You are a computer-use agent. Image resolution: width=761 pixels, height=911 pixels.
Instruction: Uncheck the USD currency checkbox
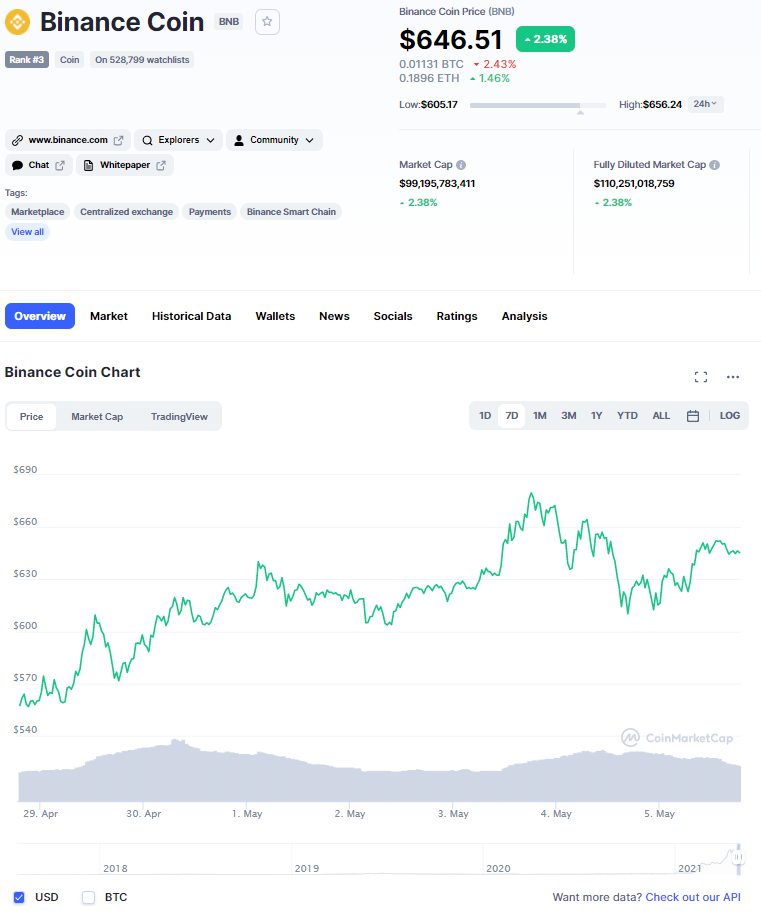tap(19, 897)
